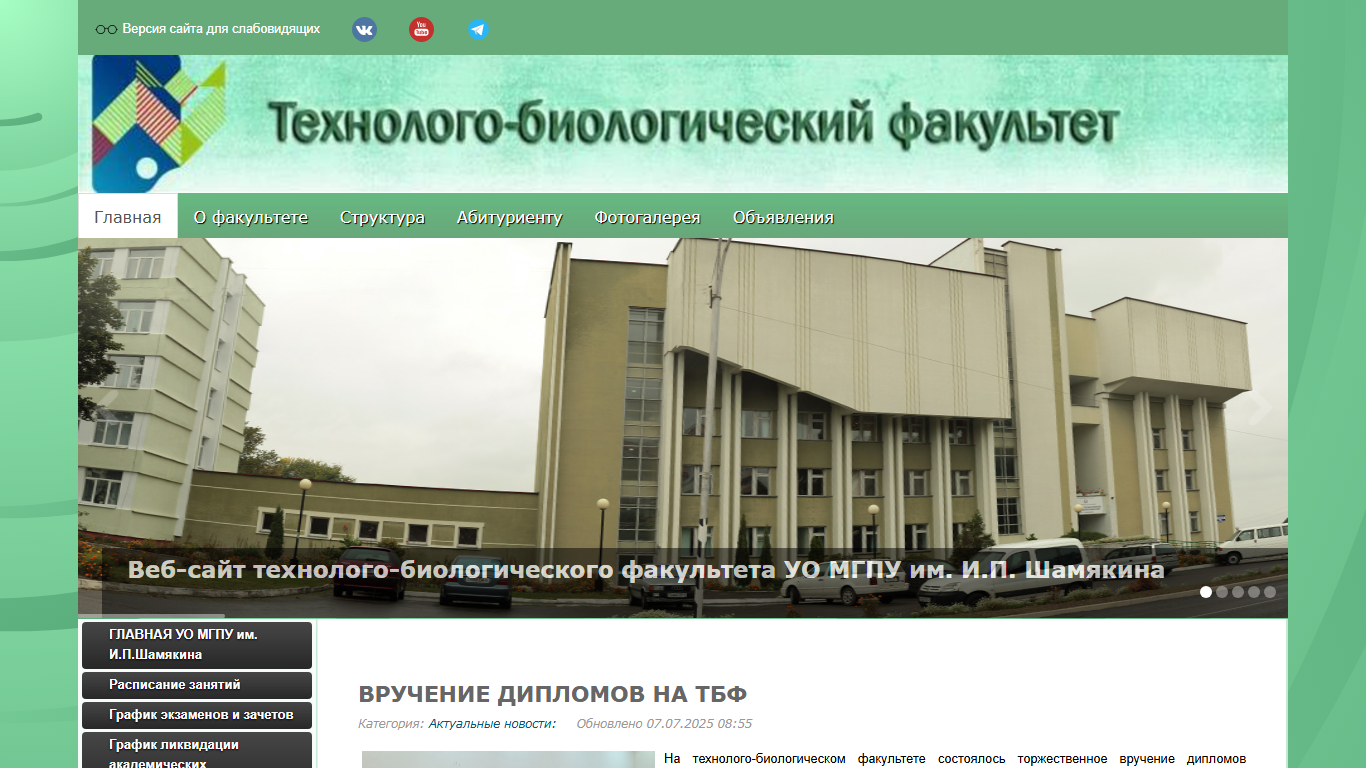Image resolution: width=1366 pixels, height=768 pixels.
Task: Open the Фотогалерея menu item
Action: (x=647, y=217)
